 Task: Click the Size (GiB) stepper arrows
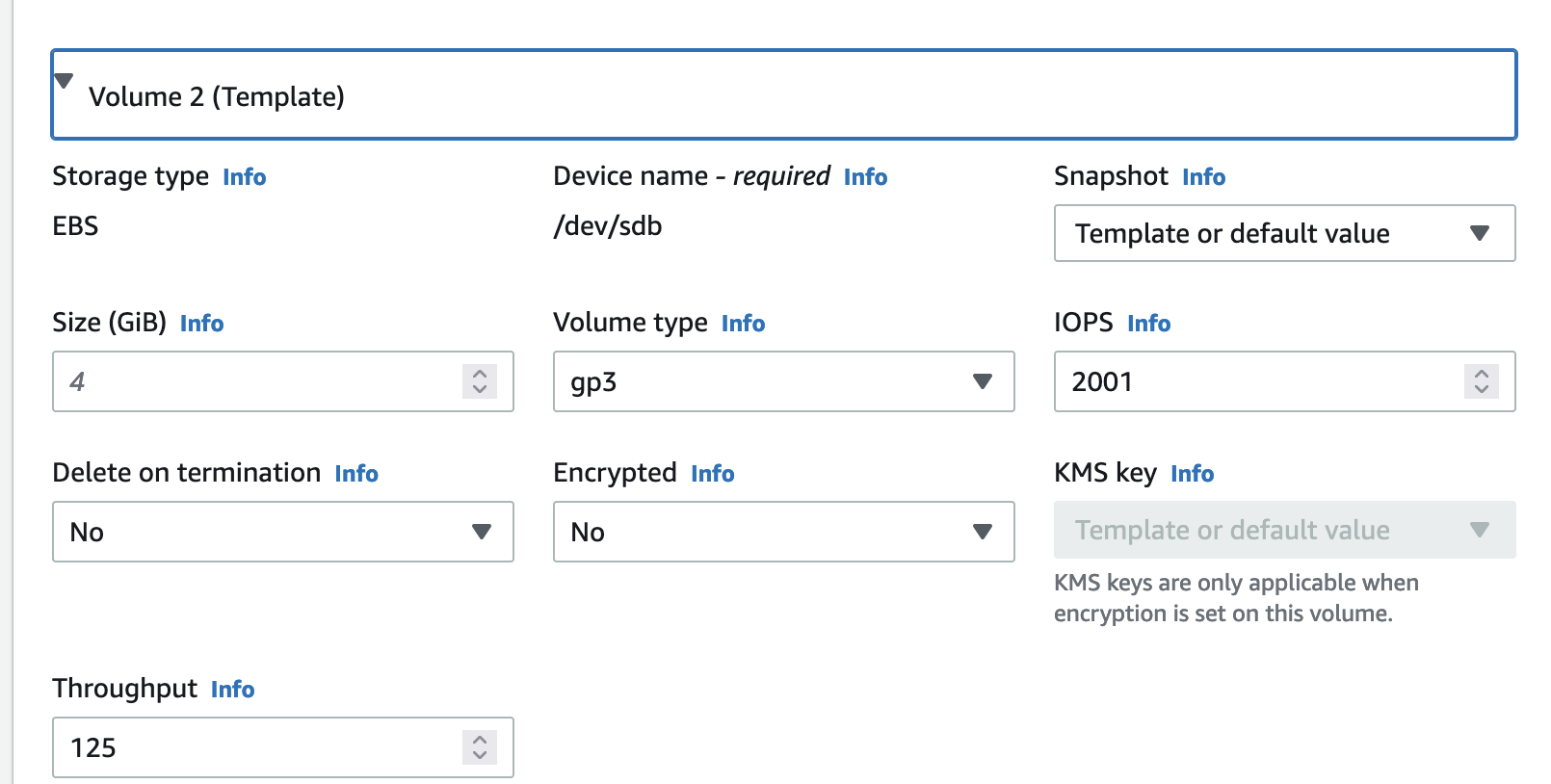(480, 381)
